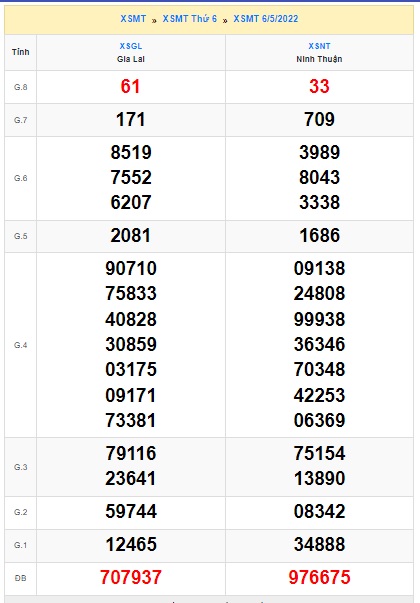420x603 pixels.
Task: Click the breadcrumb arrow after XSMT
Action: point(154,20)
